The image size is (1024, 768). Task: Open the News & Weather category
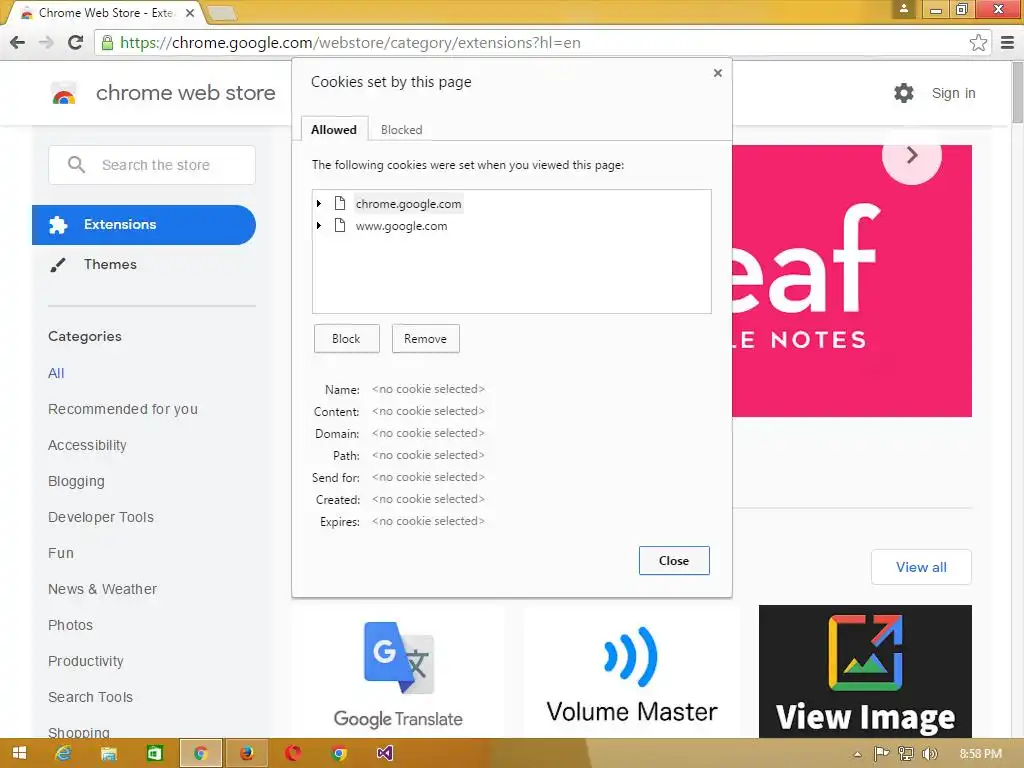point(103,589)
